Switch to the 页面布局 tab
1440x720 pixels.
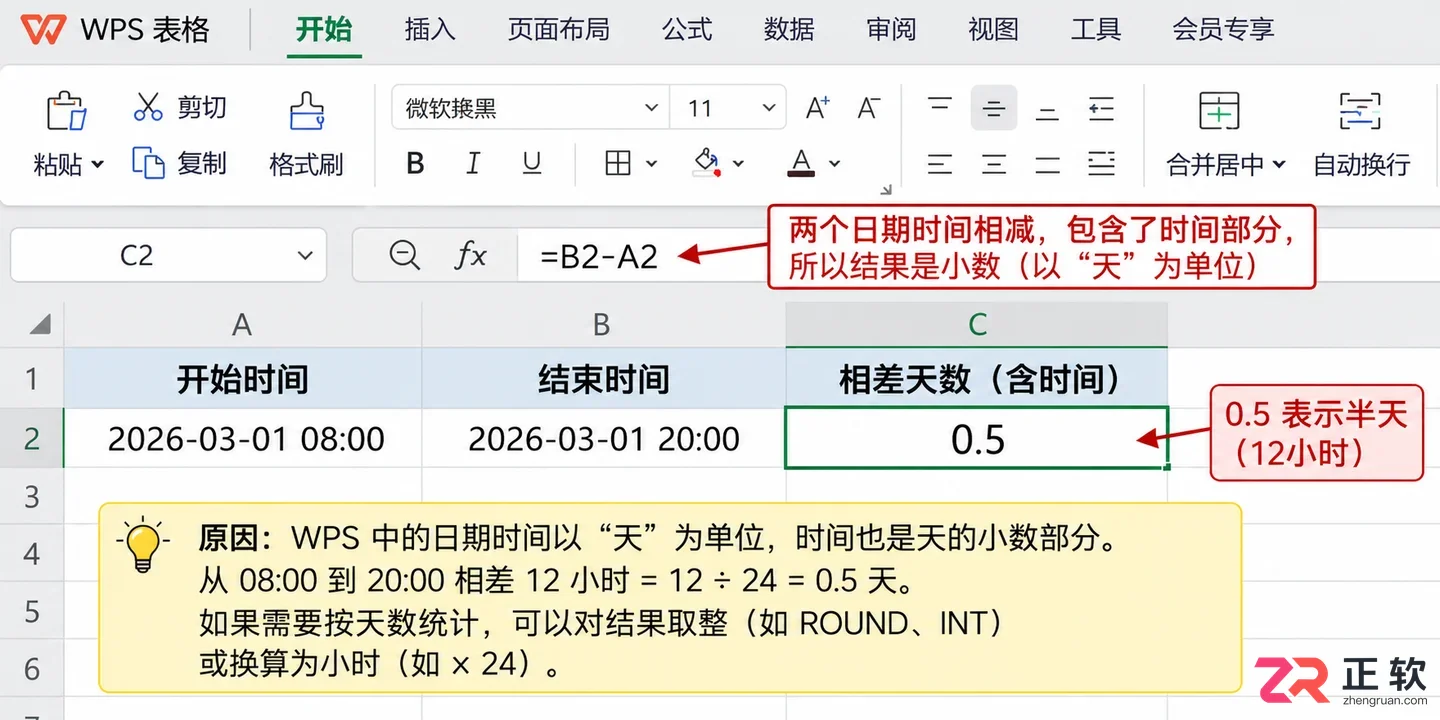coord(559,29)
